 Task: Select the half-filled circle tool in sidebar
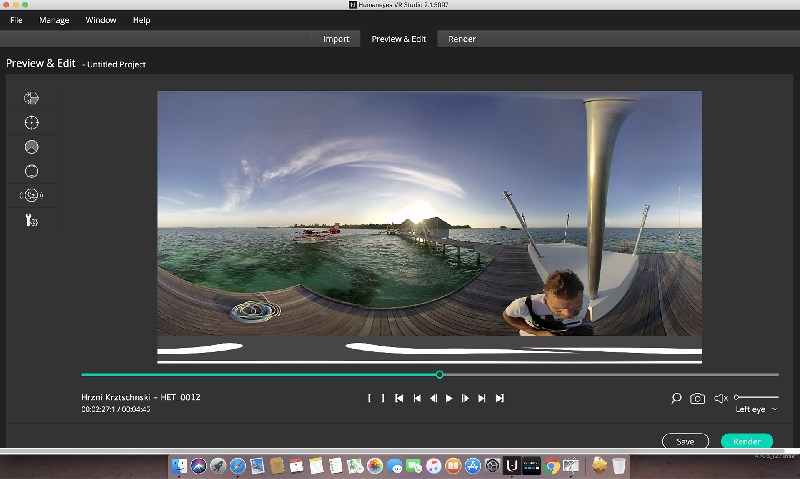pos(32,147)
